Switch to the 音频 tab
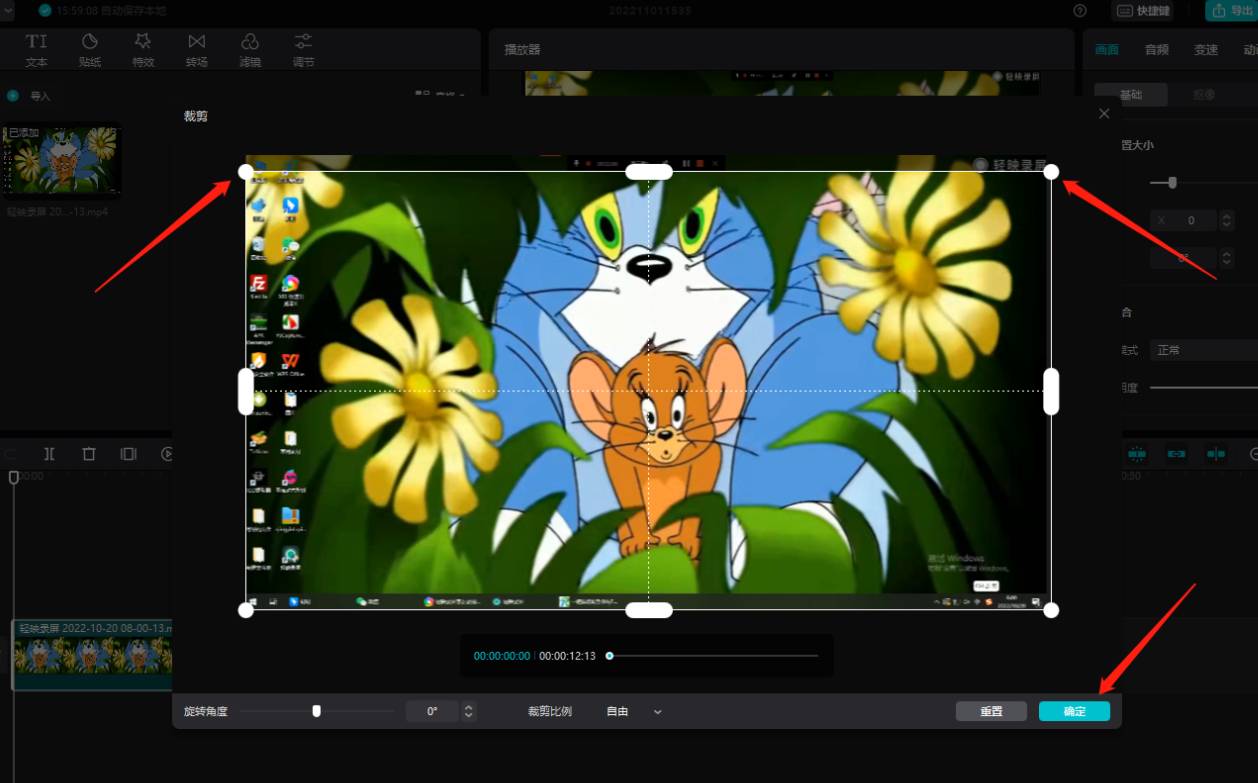Image resolution: width=1258 pixels, height=783 pixels. [x=1157, y=50]
